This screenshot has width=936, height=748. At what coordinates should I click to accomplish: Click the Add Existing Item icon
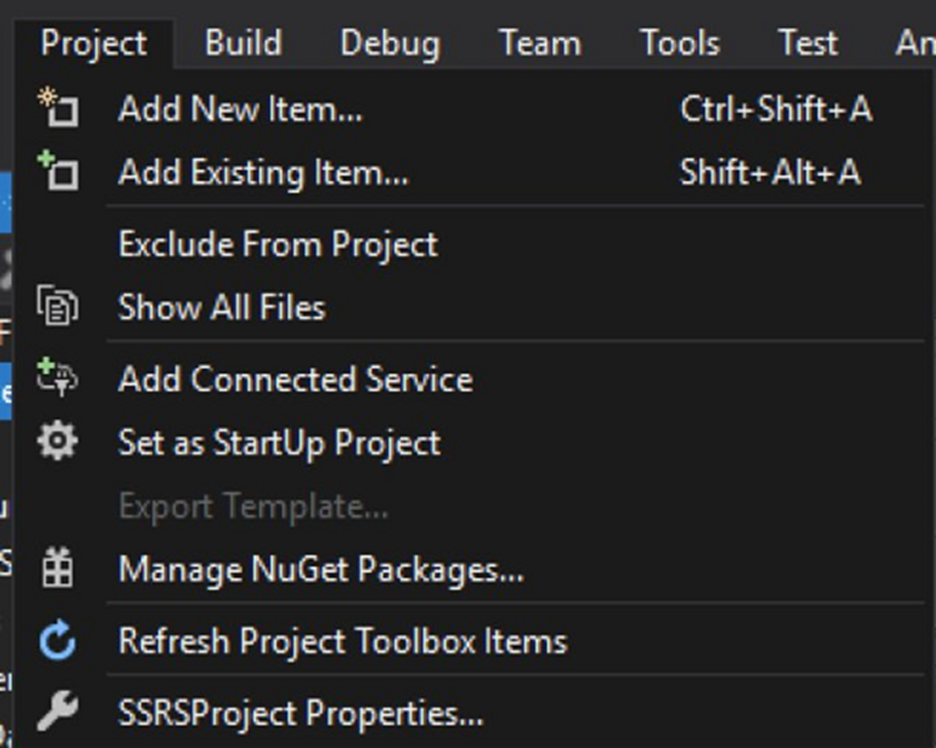pyautogui.click(x=57, y=171)
